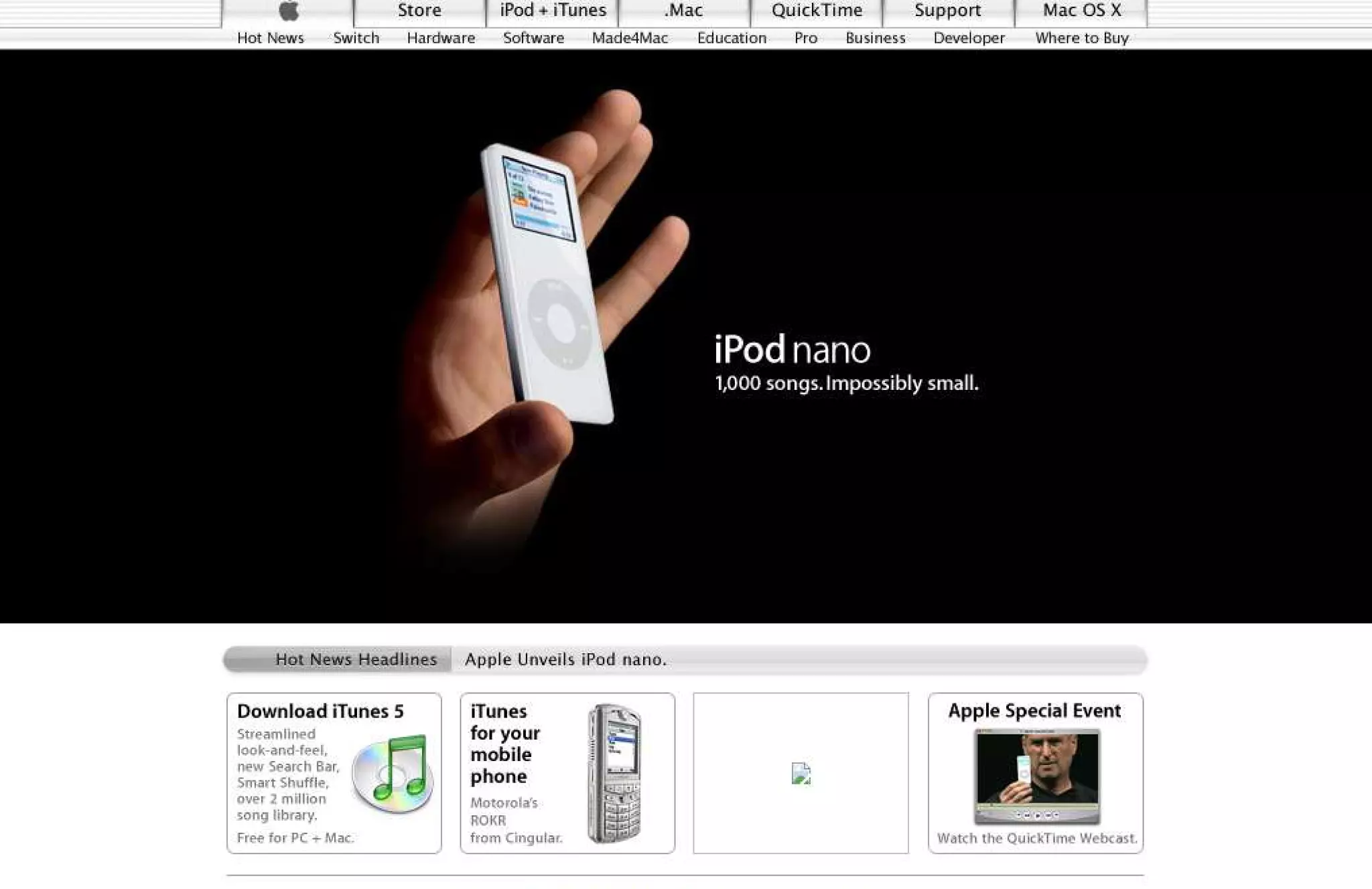Go to the Support tab
1372x889 pixels.
coord(948,11)
